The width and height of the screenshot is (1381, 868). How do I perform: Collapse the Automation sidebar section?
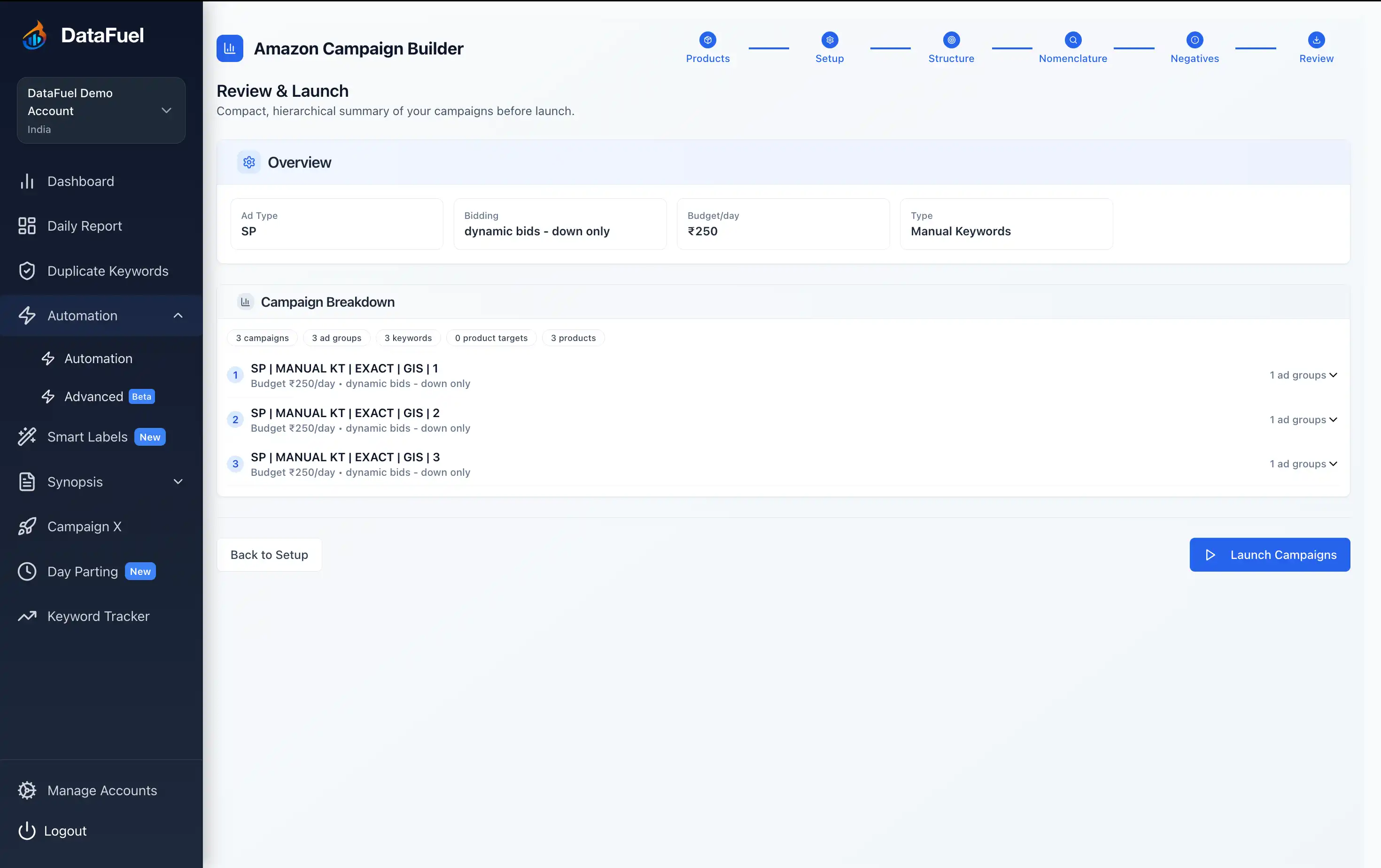tap(178, 315)
